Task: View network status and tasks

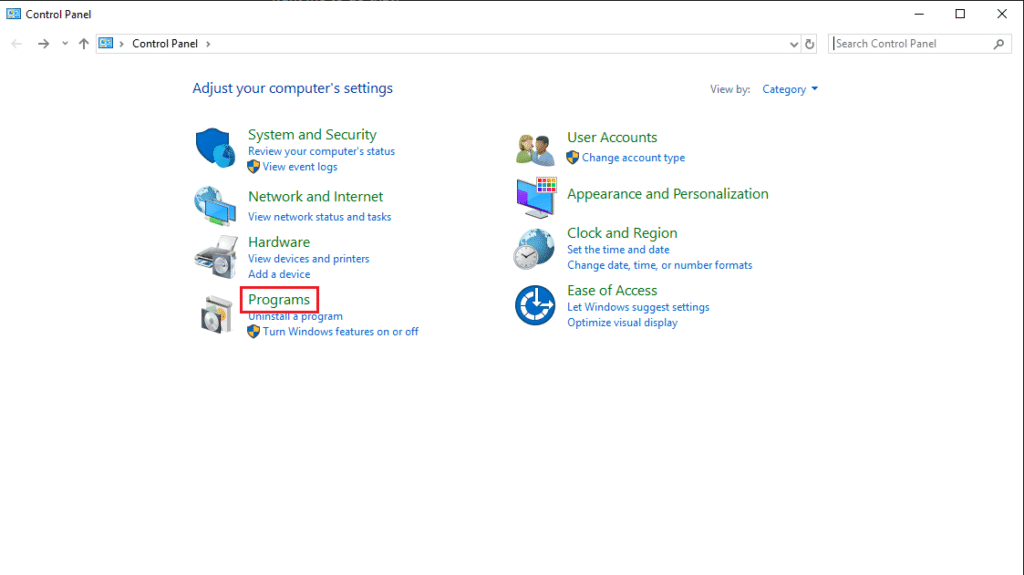Action: click(x=319, y=217)
